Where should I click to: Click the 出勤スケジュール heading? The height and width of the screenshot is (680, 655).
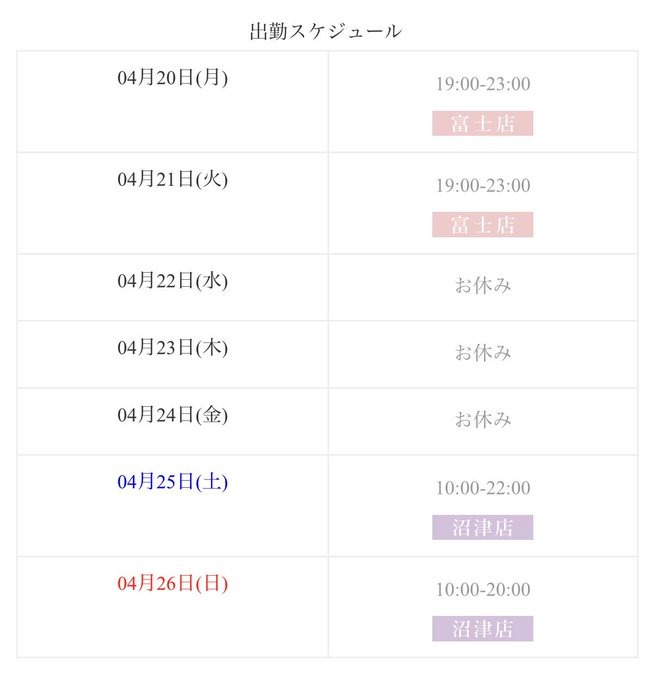[x=326, y=31]
